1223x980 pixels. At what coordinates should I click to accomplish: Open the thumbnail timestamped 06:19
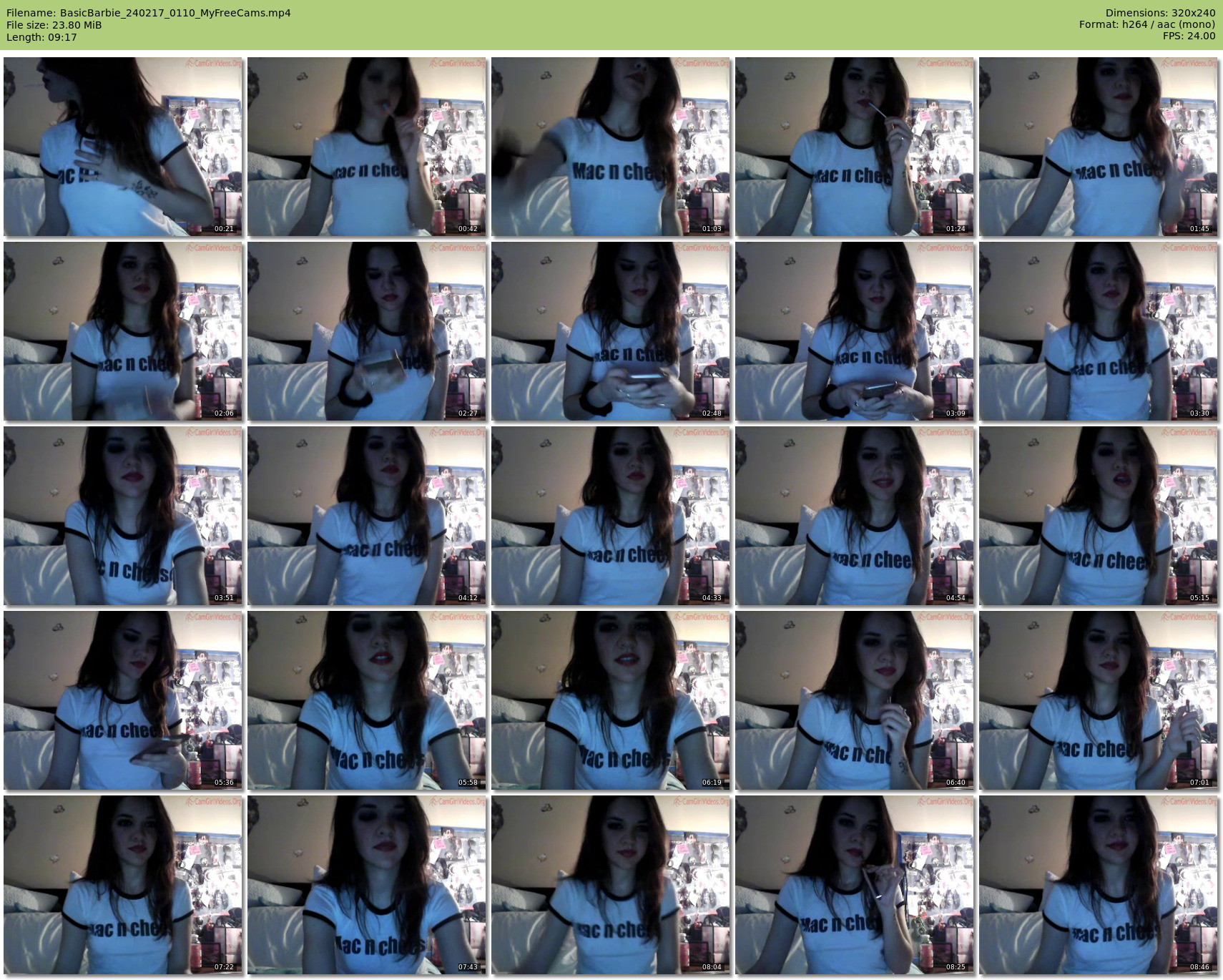(x=611, y=700)
